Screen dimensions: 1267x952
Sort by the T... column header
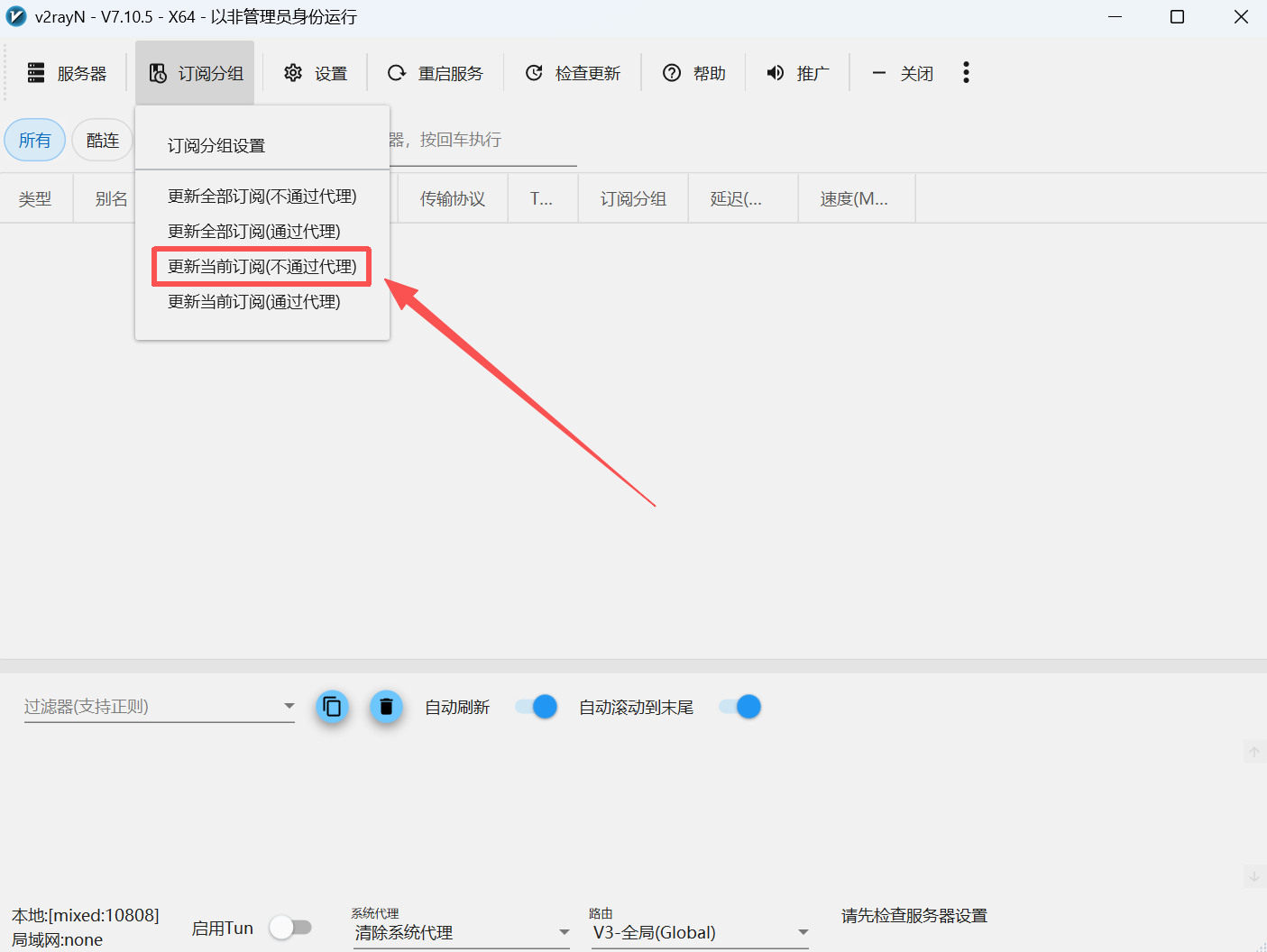[542, 198]
